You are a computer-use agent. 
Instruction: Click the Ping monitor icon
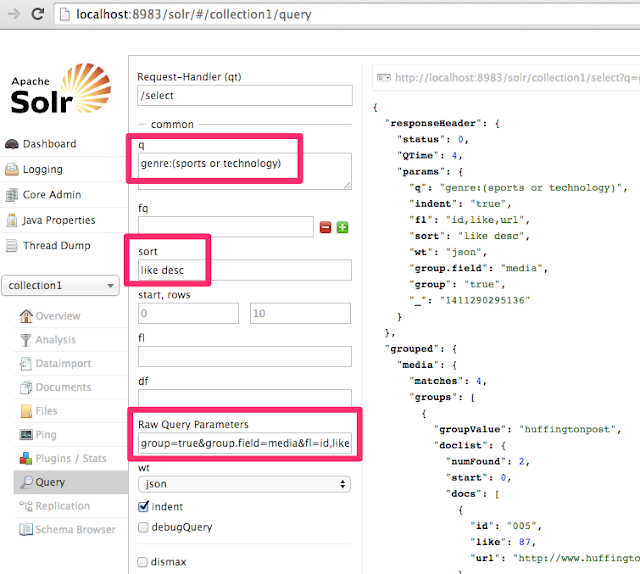(26, 435)
